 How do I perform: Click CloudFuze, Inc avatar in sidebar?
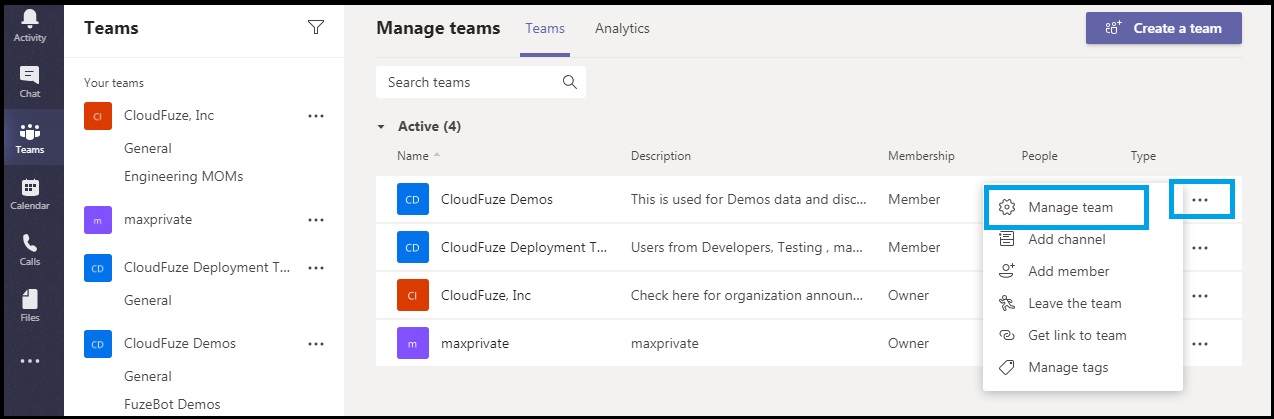(97, 116)
